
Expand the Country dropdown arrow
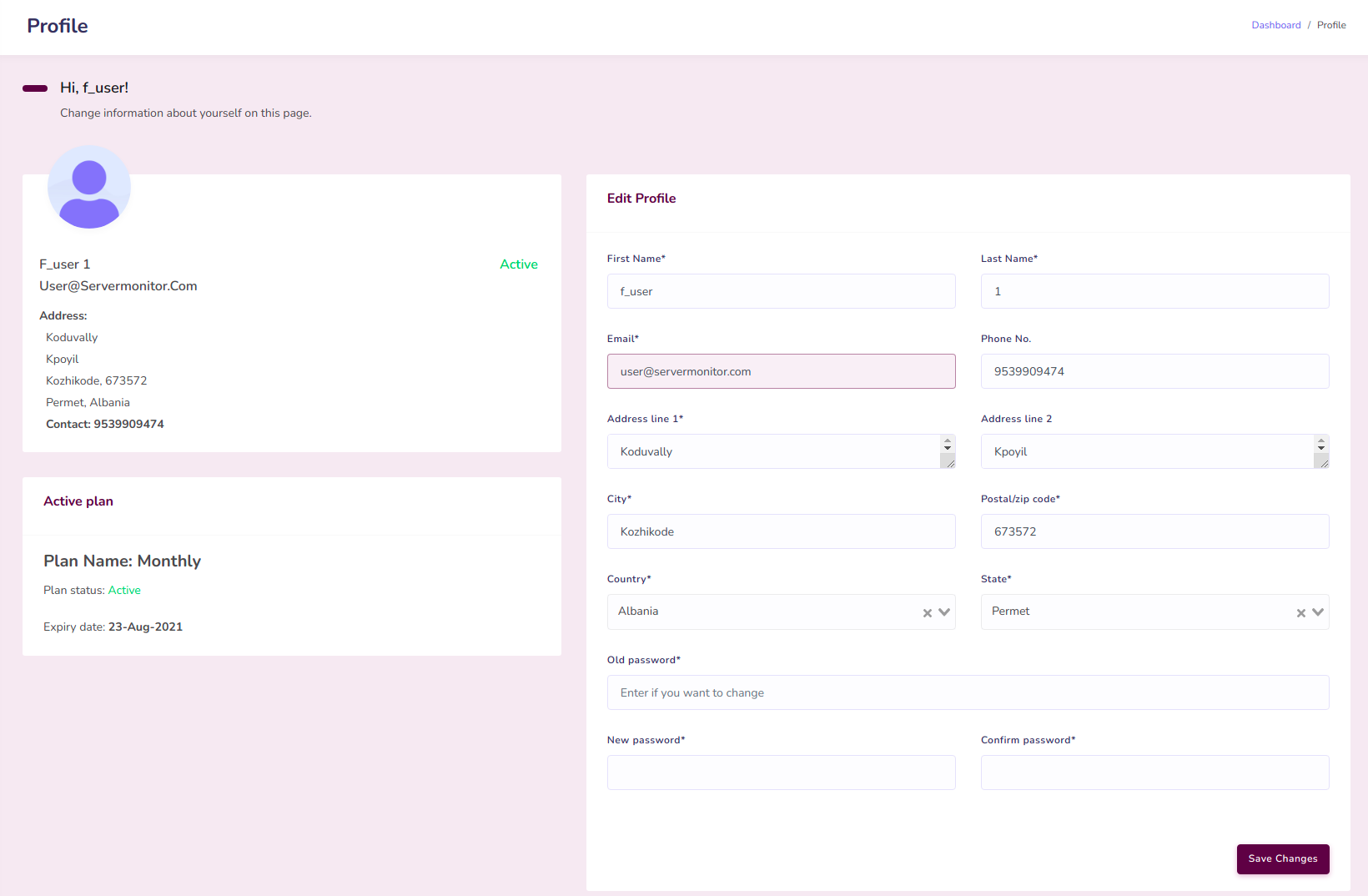[x=944, y=612]
